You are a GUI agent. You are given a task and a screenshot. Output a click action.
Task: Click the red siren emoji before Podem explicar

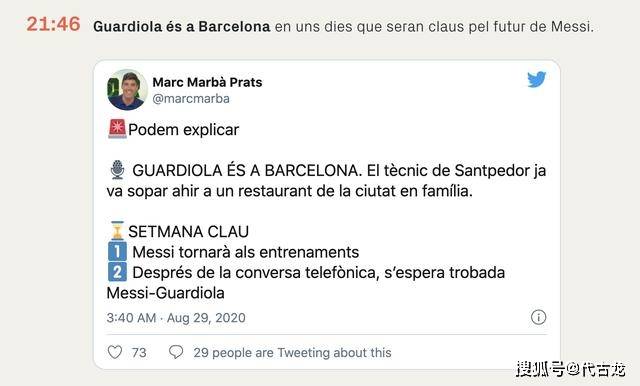click(117, 129)
